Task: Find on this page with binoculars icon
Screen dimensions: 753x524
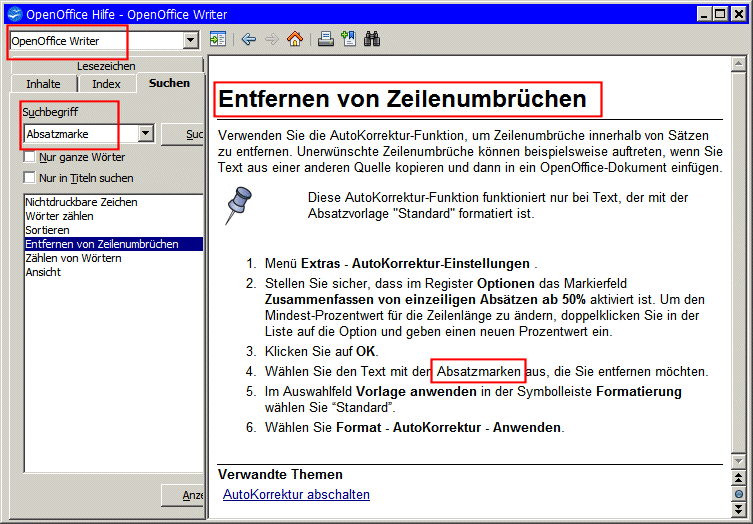Action: 372,39
